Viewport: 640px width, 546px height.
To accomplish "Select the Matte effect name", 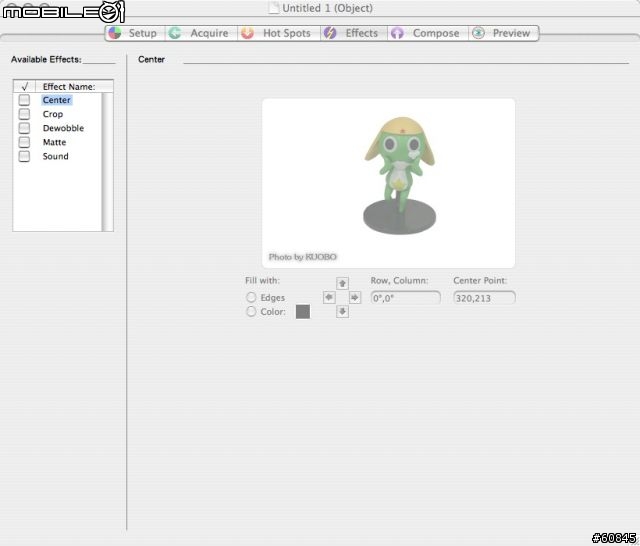I will coord(54,142).
